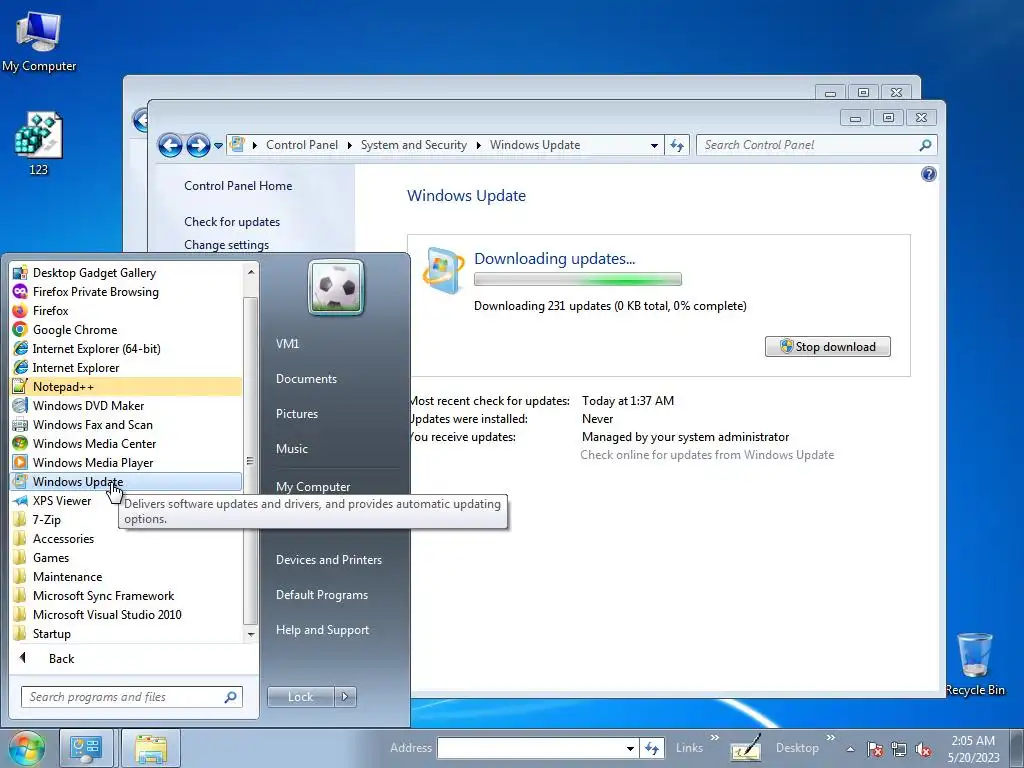Image resolution: width=1024 pixels, height=768 pixels.
Task: Click the update download progress bar
Action: point(578,280)
